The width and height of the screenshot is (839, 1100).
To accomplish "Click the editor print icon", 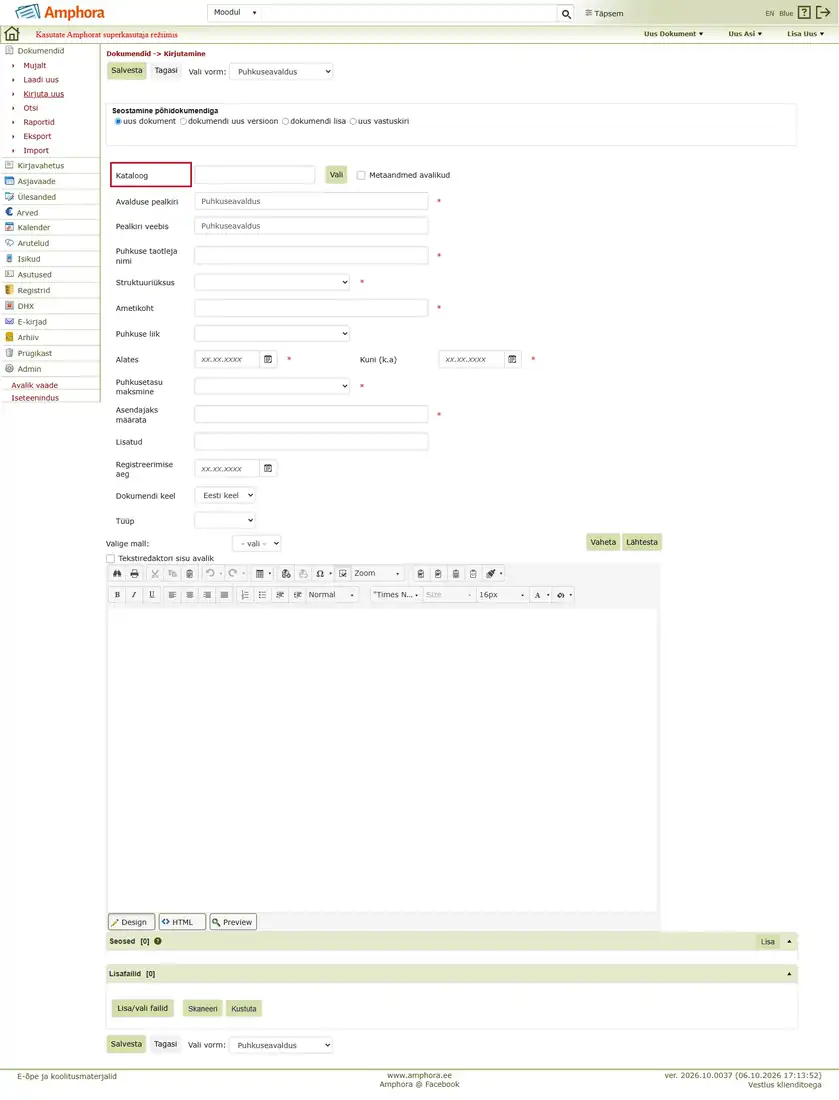I will click(135, 574).
